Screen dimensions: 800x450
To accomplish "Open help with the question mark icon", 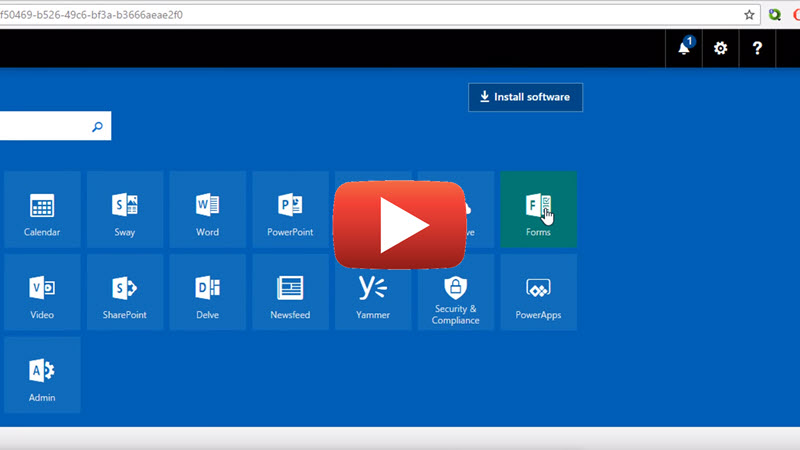I will [757, 48].
